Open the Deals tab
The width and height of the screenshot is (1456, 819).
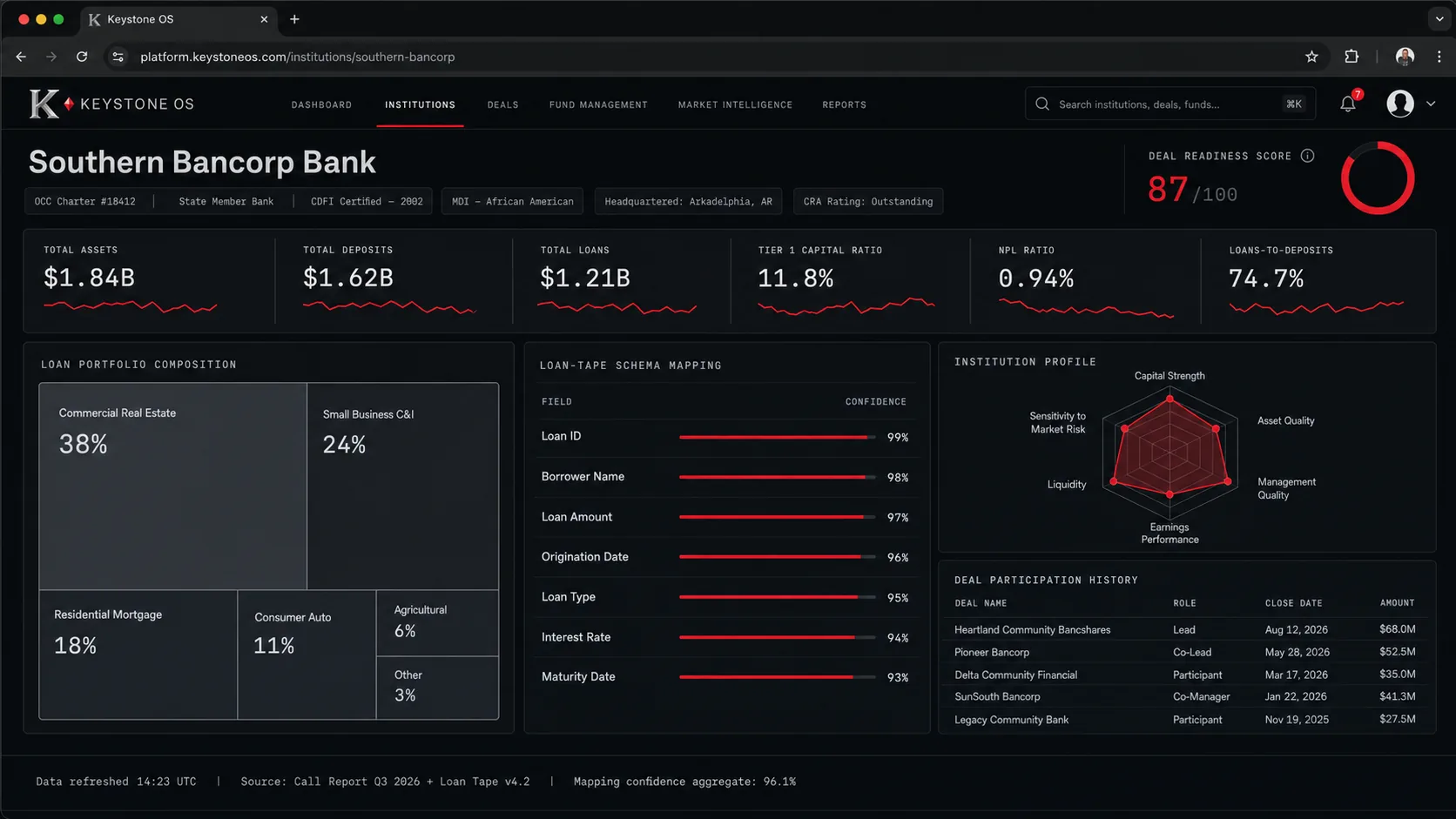coord(502,104)
